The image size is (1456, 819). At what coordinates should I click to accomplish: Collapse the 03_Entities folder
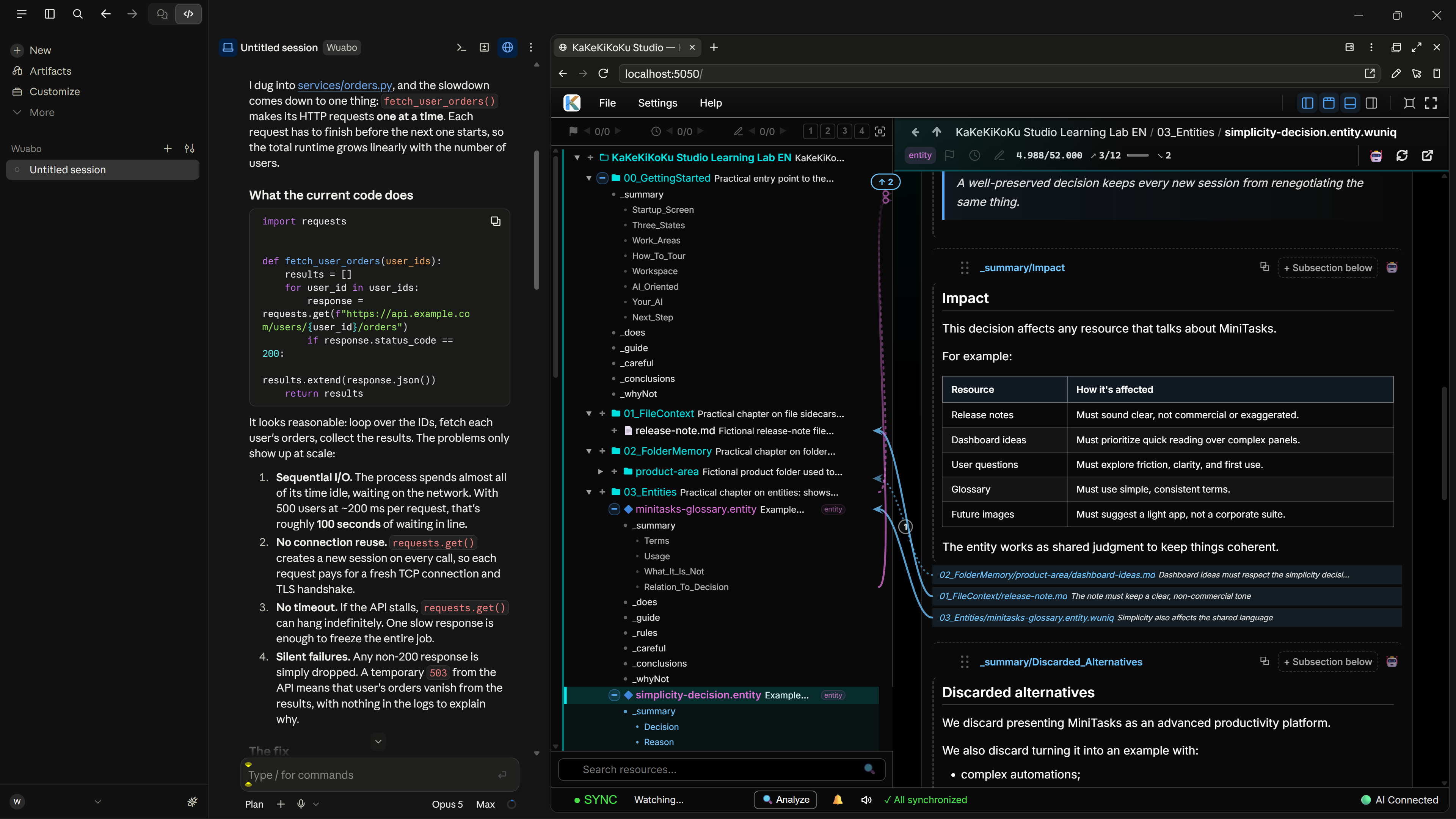[588, 492]
